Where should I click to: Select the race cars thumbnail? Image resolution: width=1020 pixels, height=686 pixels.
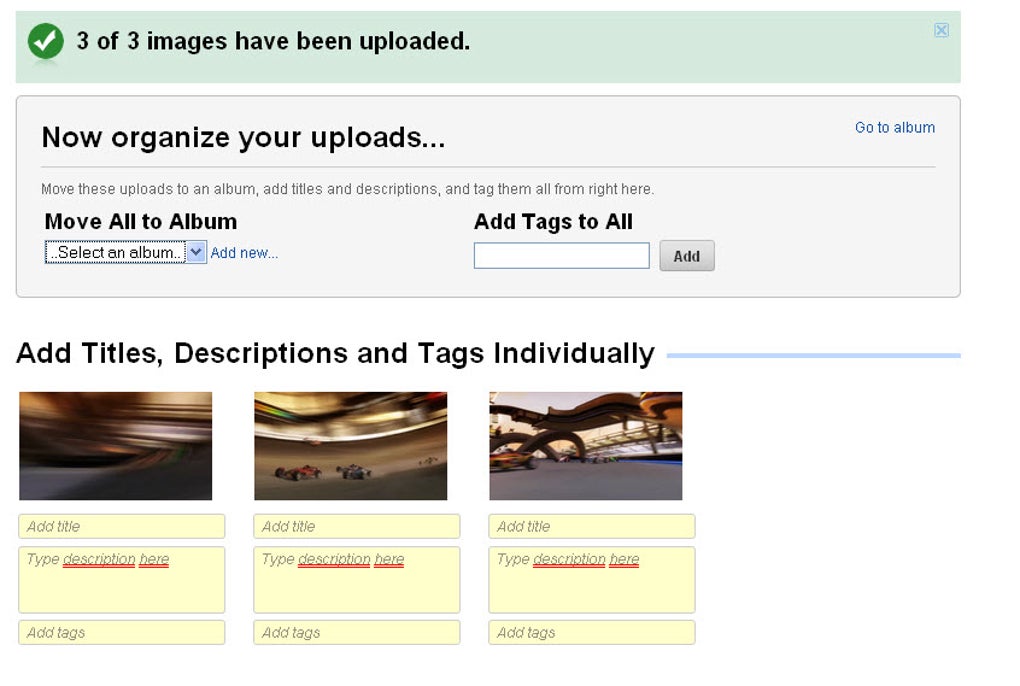pos(351,446)
